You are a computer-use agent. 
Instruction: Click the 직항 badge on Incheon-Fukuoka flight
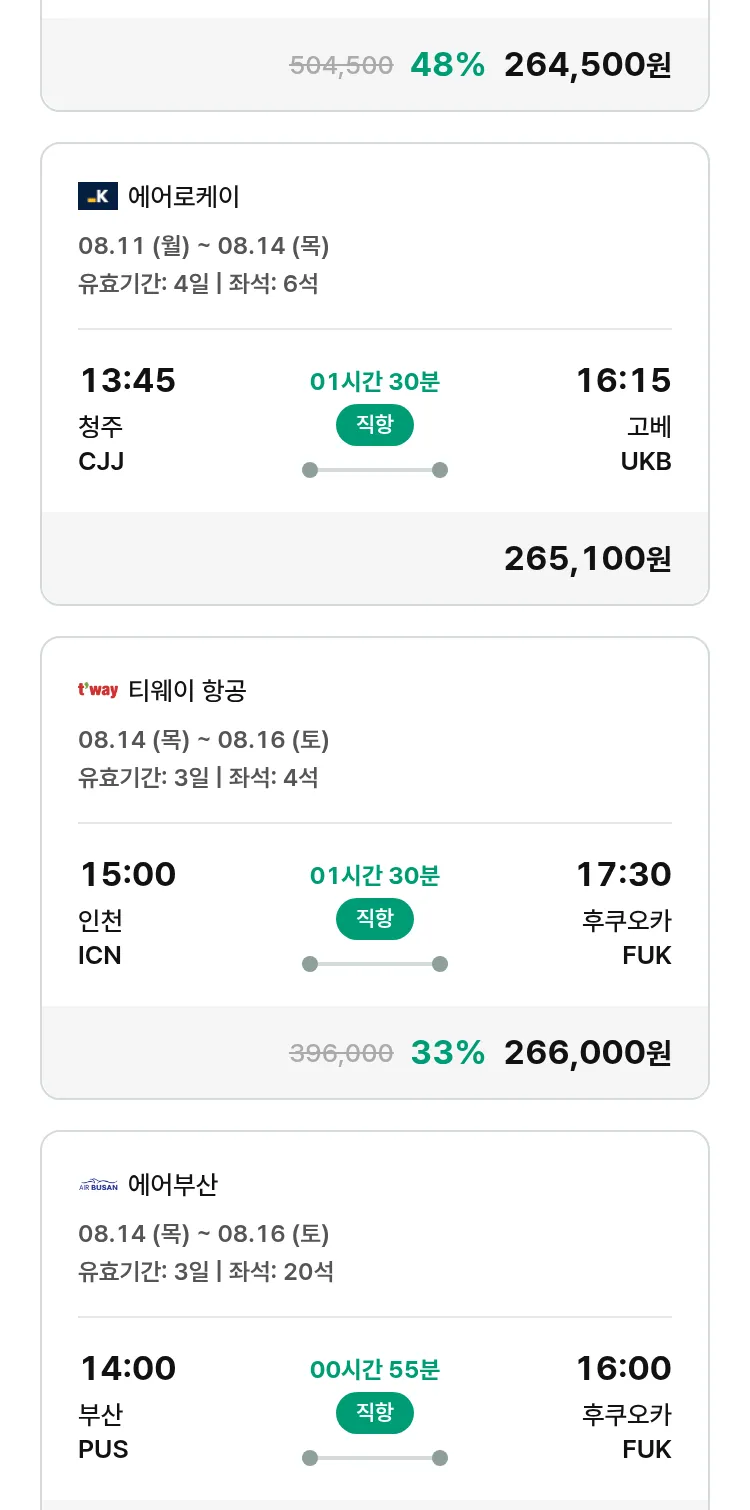tap(375, 919)
